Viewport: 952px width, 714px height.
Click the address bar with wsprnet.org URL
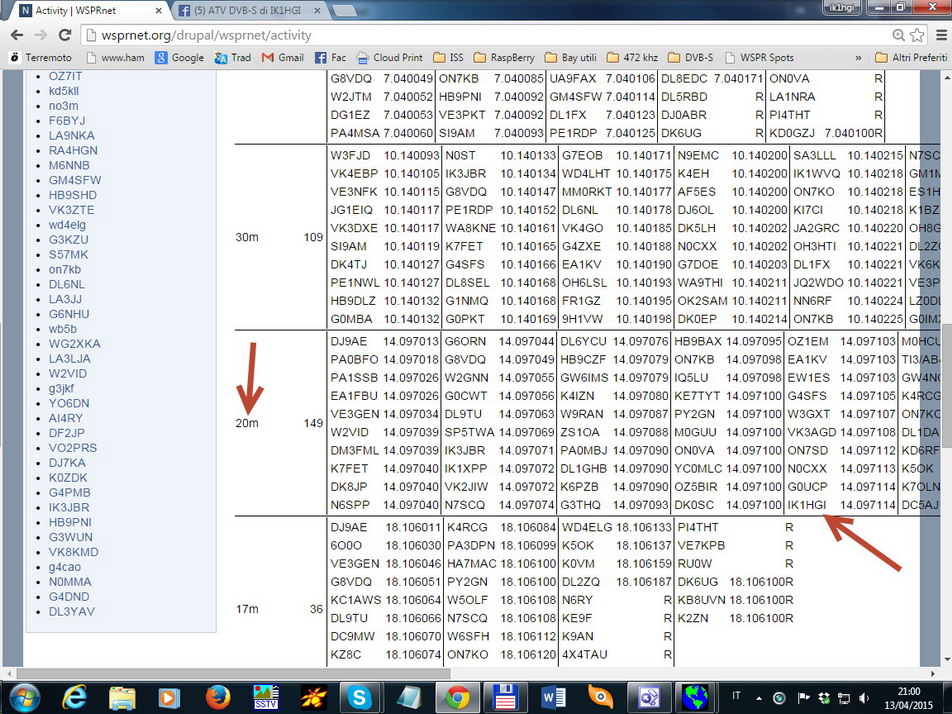click(x=486, y=35)
